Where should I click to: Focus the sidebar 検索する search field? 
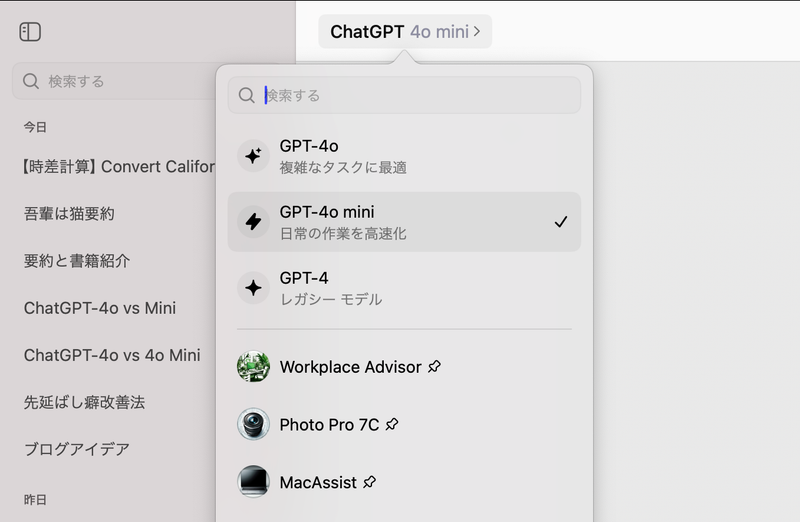tap(114, 81)
